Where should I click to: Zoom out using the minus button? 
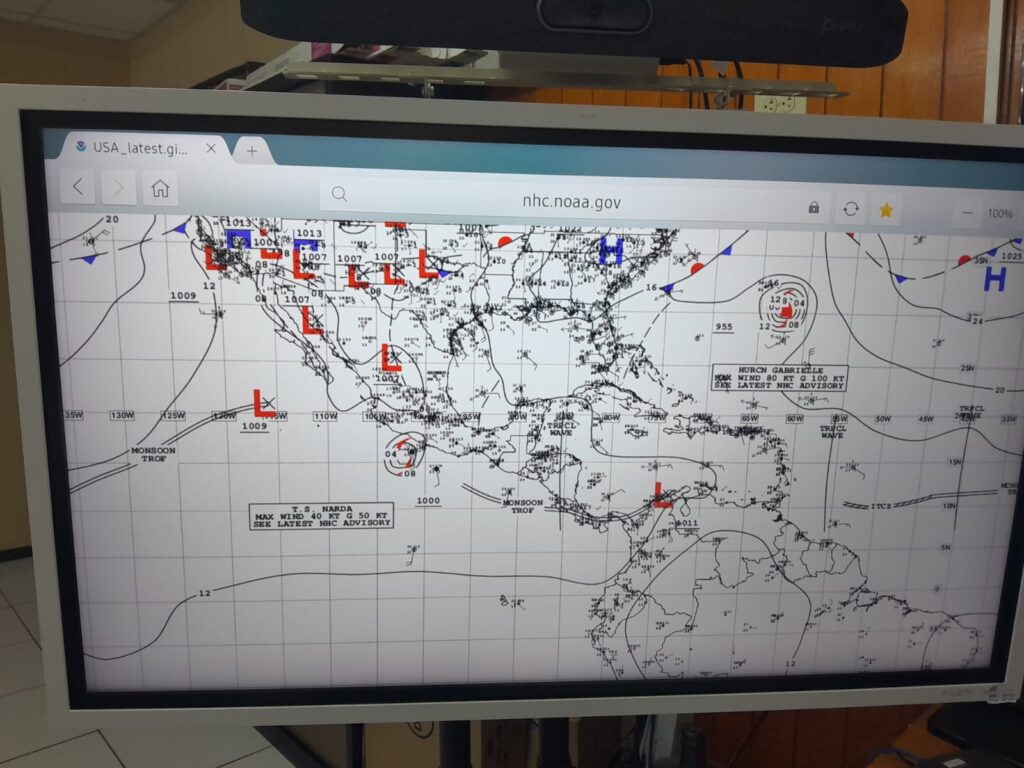(966, 213)
